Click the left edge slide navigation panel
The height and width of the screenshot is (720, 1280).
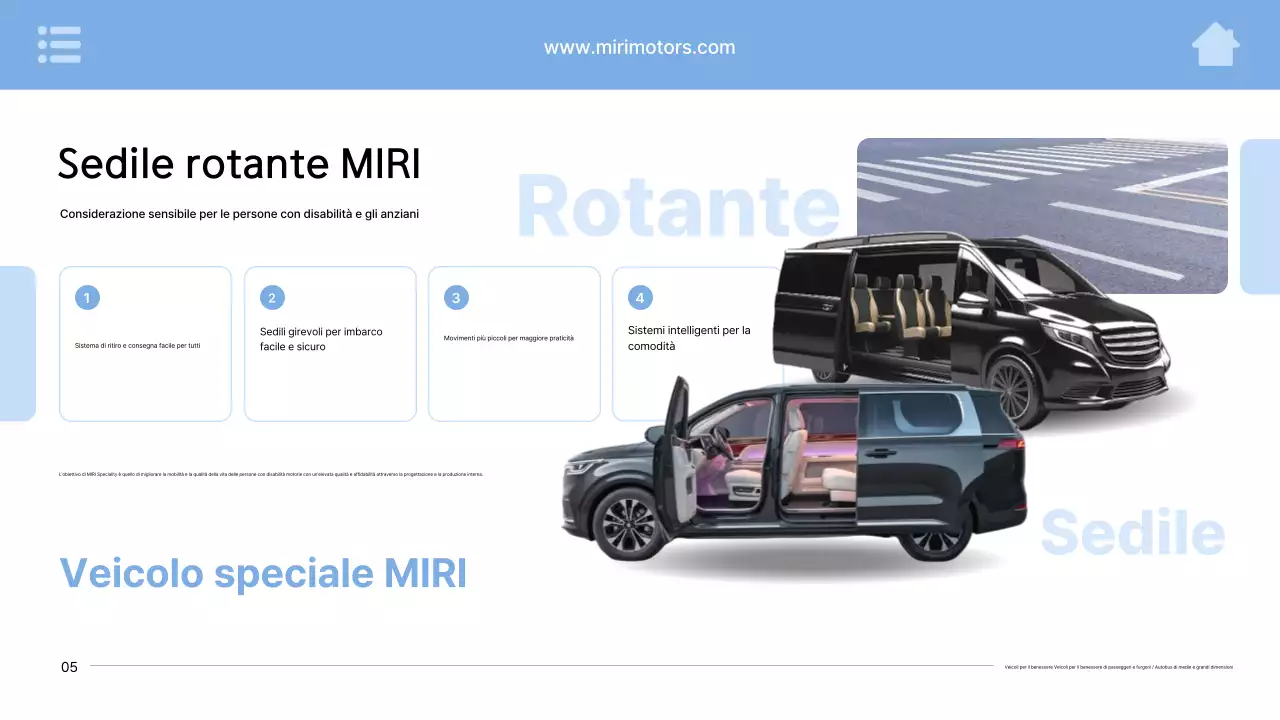(x=17, y=343)
